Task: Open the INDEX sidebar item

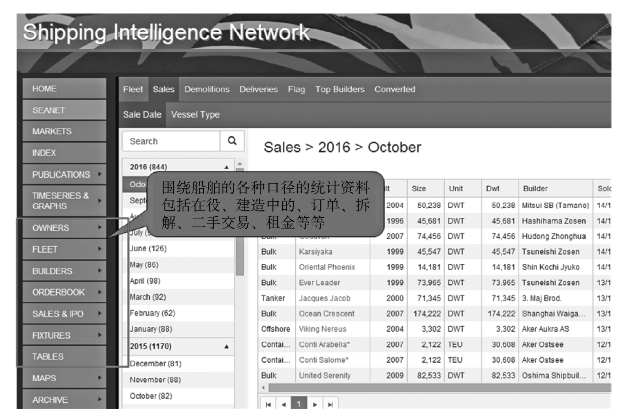Action: (65, 153)
